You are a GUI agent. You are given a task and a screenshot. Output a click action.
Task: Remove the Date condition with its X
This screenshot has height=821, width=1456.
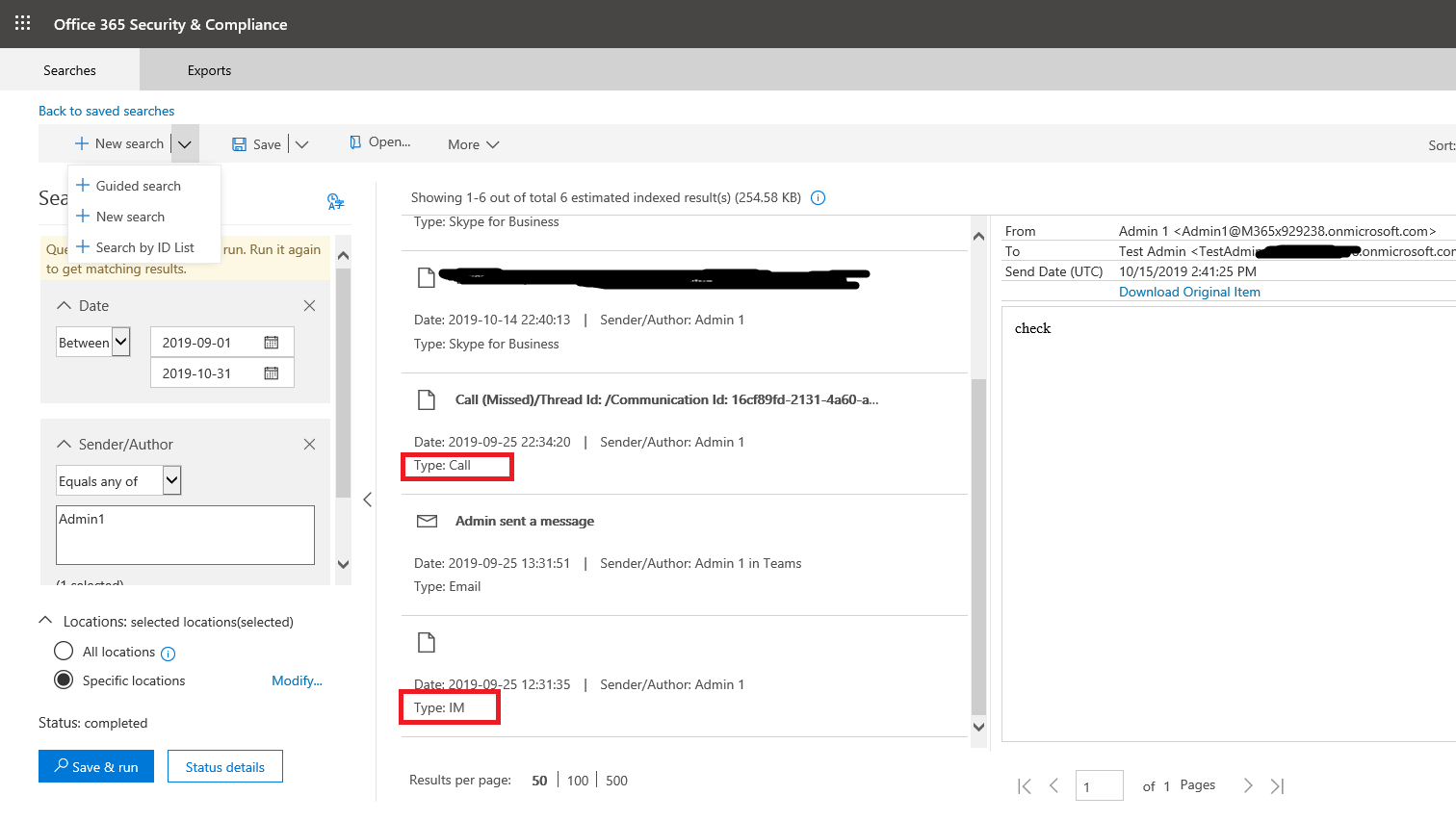(309, 306)
